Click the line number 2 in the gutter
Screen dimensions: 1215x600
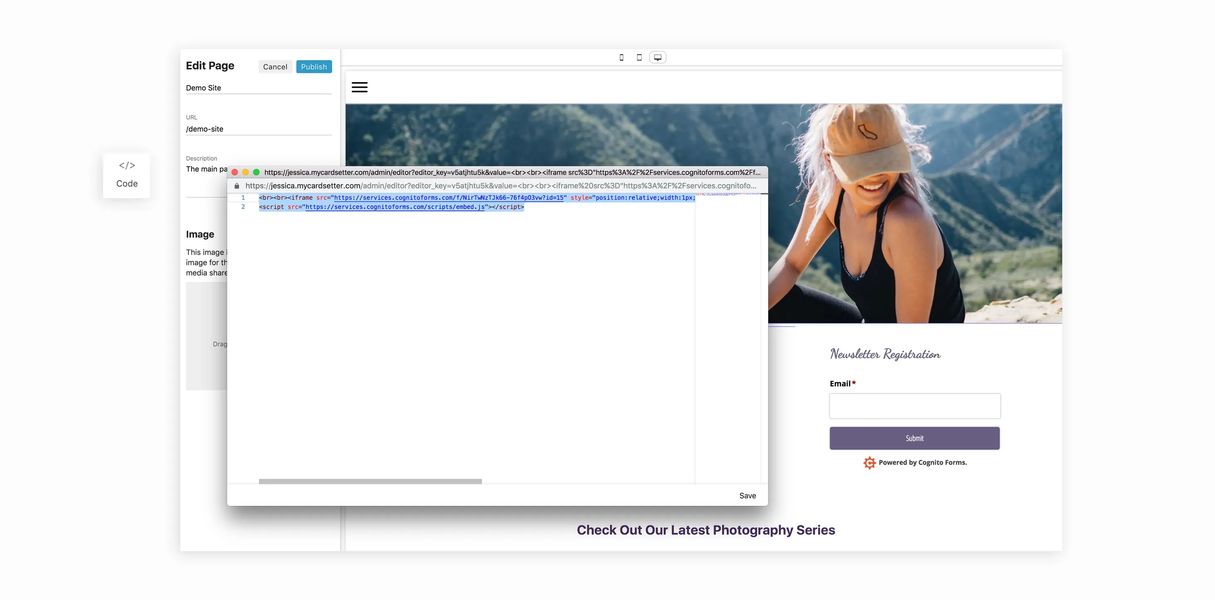[x=242, y=207]
